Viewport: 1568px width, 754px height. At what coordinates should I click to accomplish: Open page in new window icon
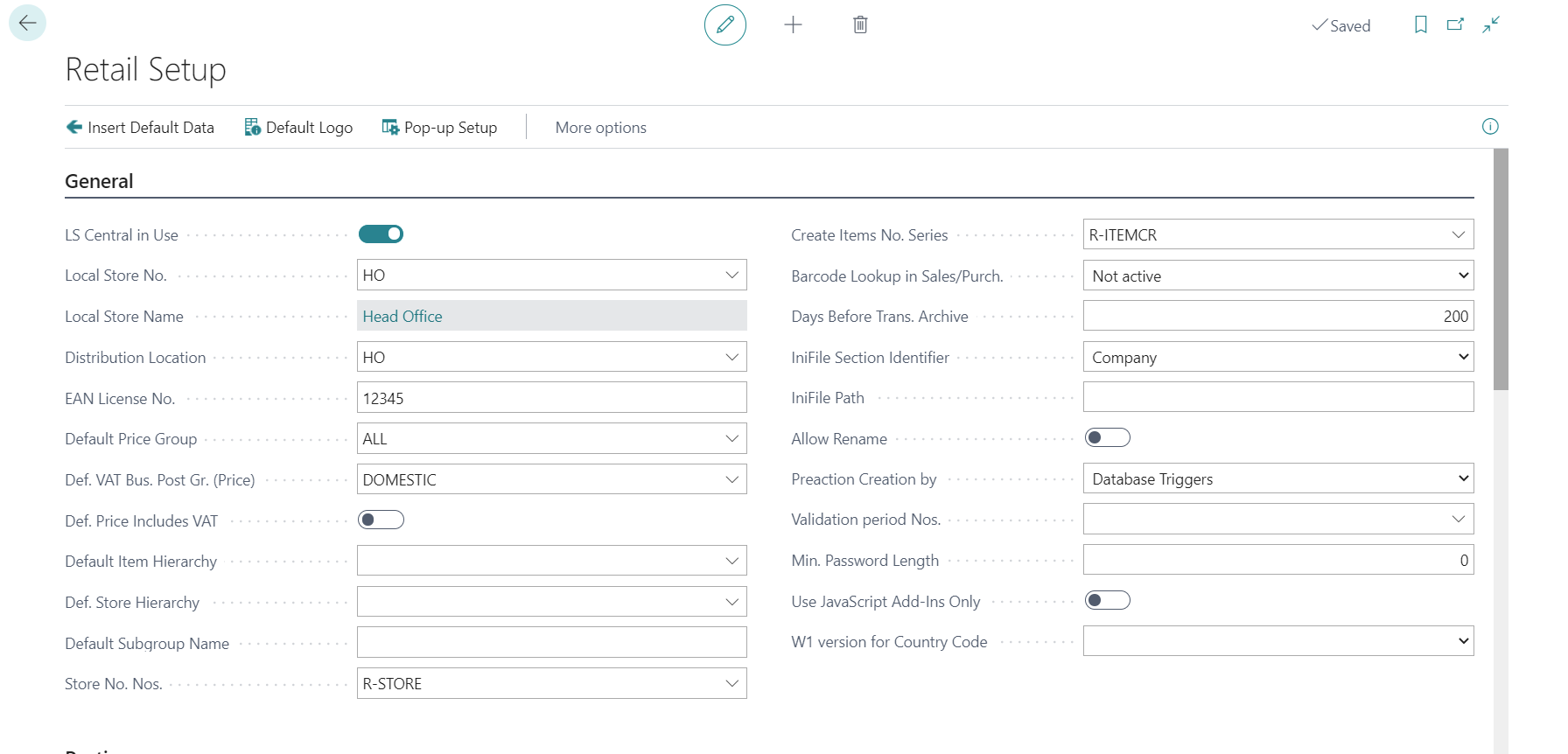click(x=1455, y=24)
